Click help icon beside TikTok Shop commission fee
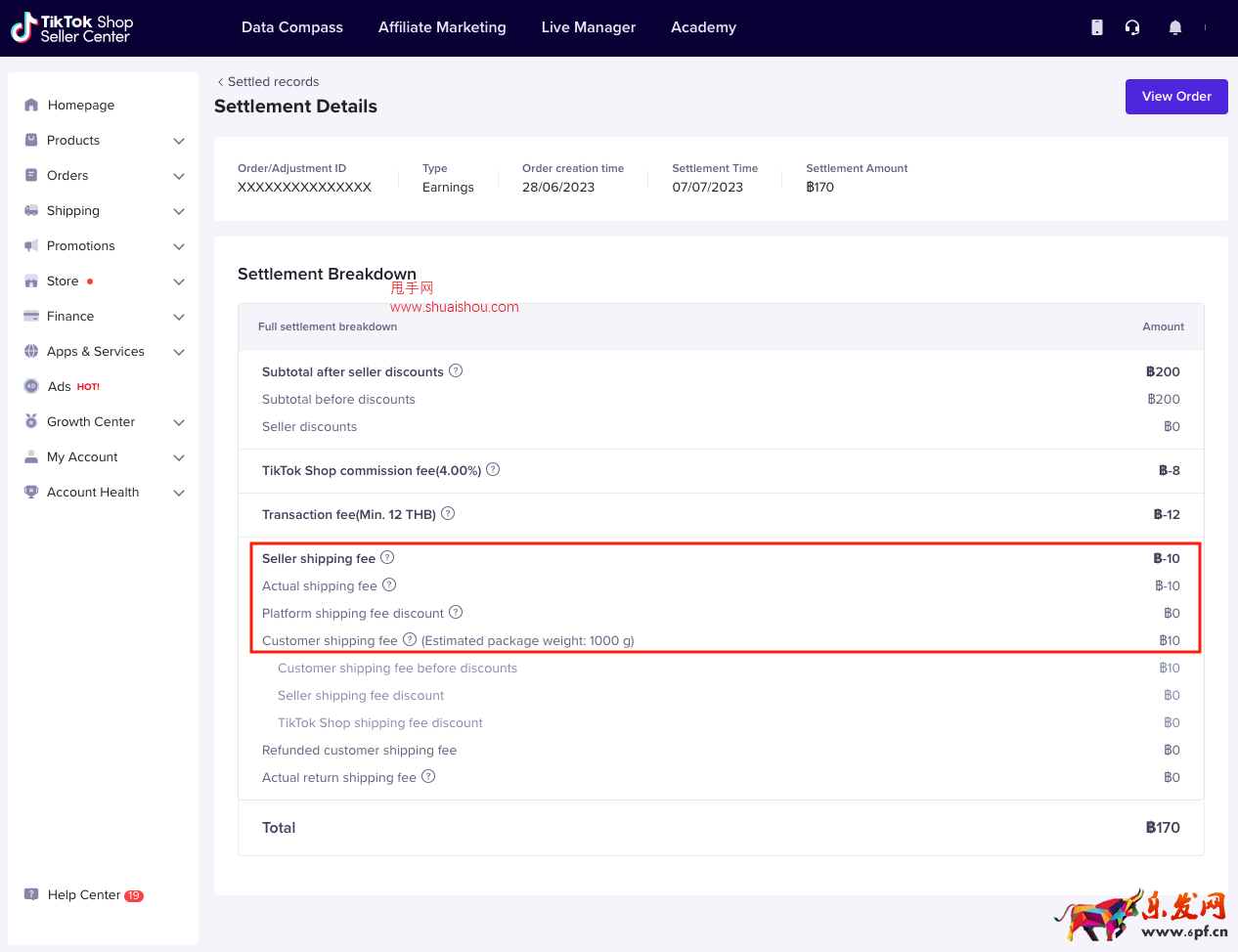 (x=493, y=470)
